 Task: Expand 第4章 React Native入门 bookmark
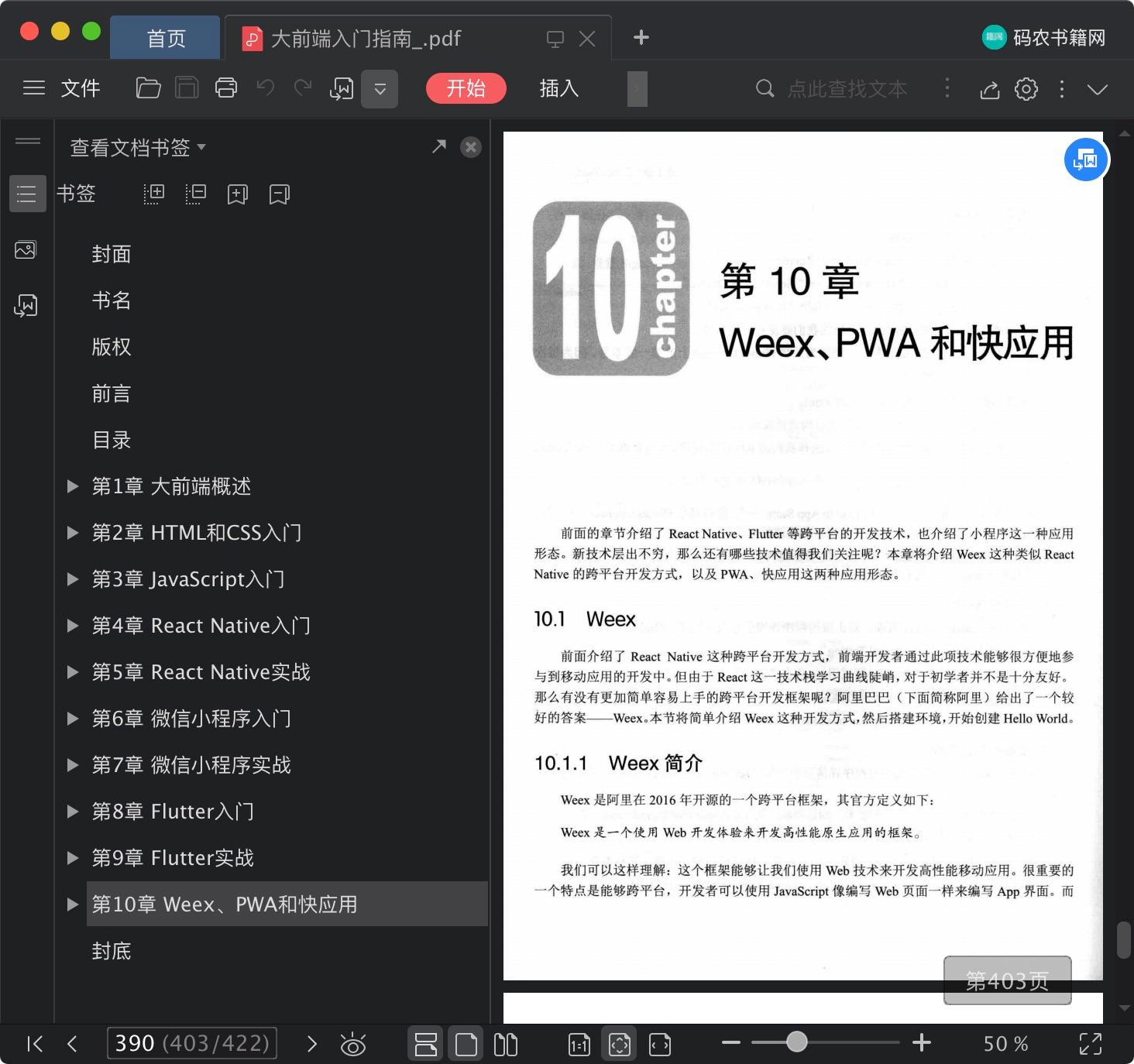coord(73,626)
